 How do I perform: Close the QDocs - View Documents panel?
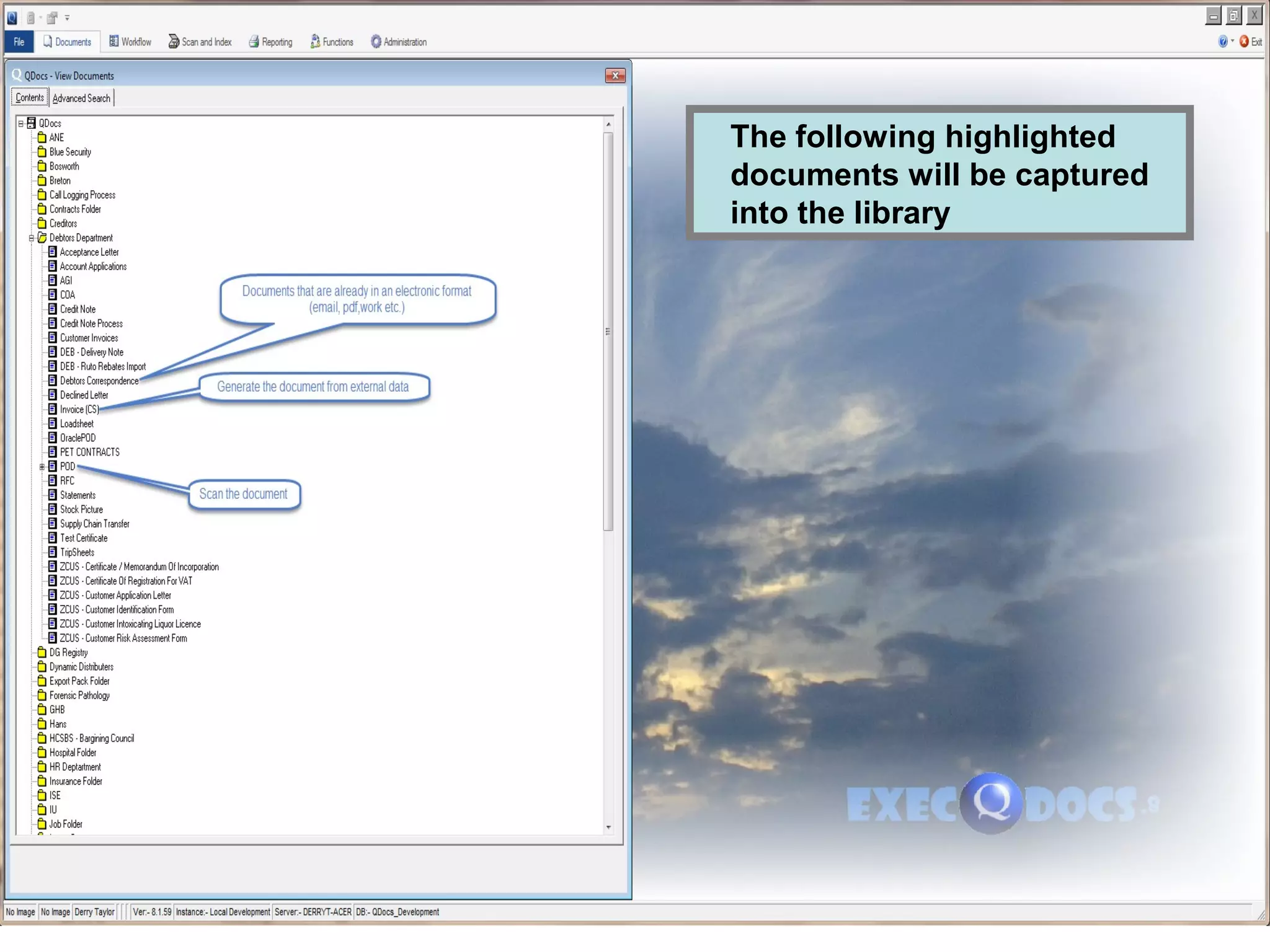[615, 76]
